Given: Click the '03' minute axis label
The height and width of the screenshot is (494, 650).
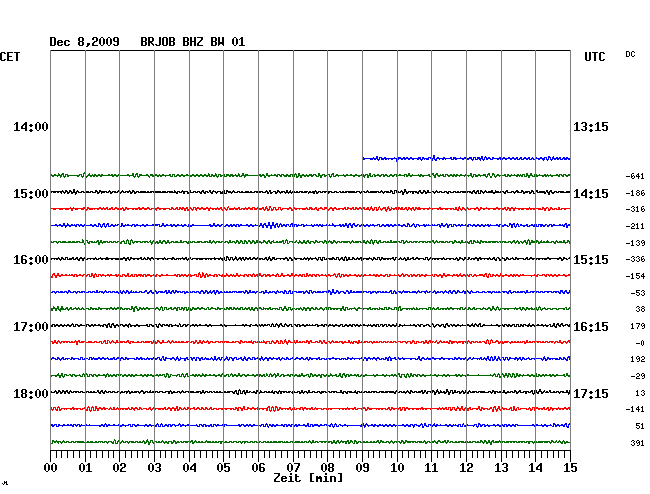Looking at the screenshot, I should click(x=154, y=468).
